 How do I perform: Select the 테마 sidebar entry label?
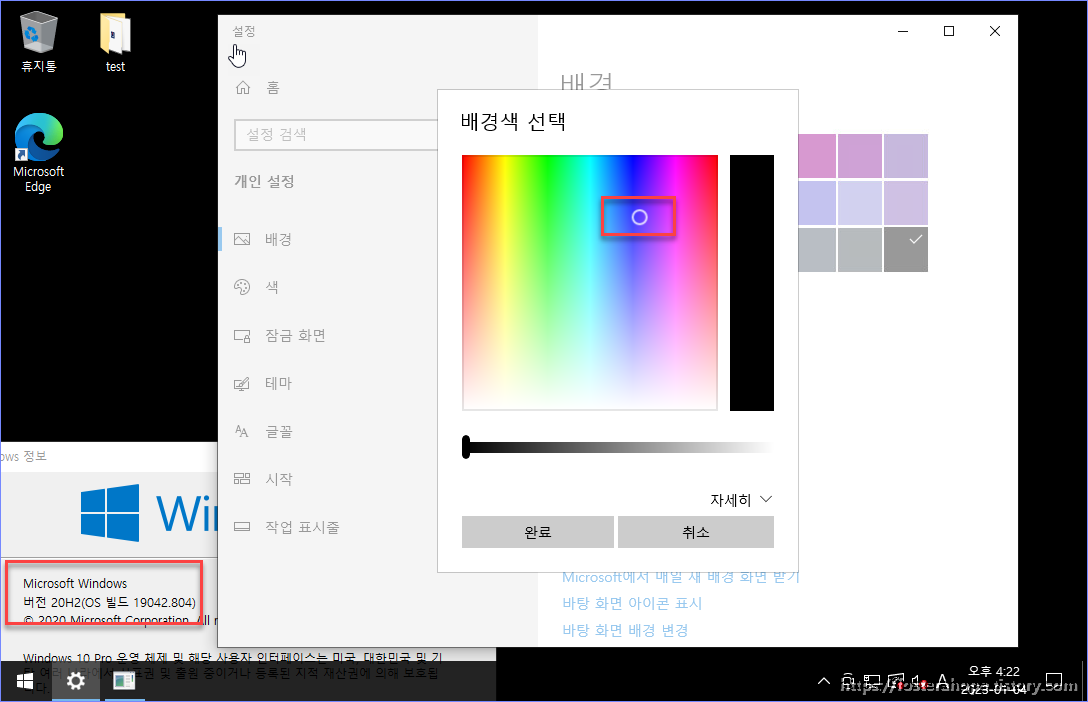coord(278,384)
